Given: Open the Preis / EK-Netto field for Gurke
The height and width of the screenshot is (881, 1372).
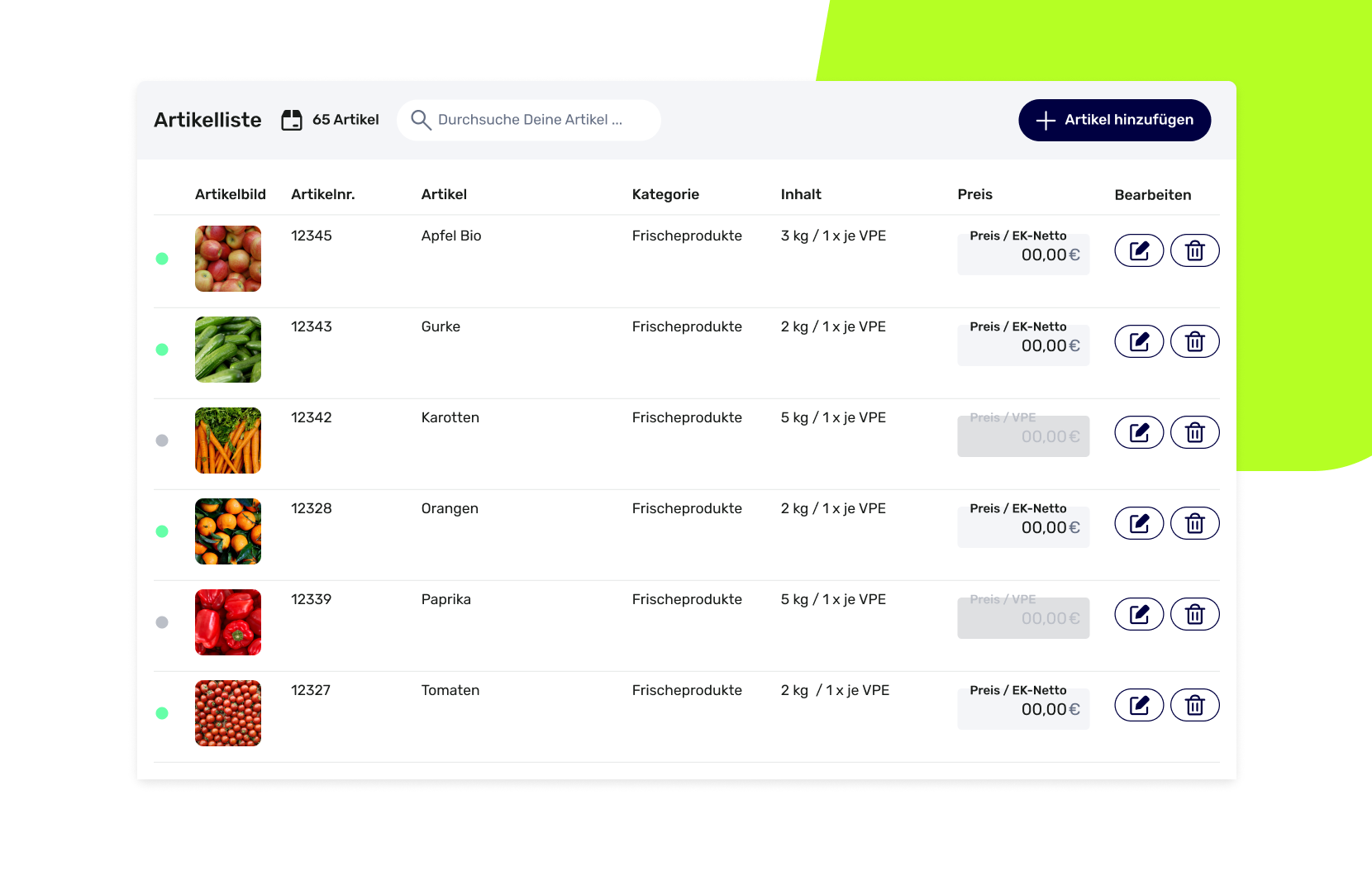Looking at the screenshot, I should (x=1023, y=345).
